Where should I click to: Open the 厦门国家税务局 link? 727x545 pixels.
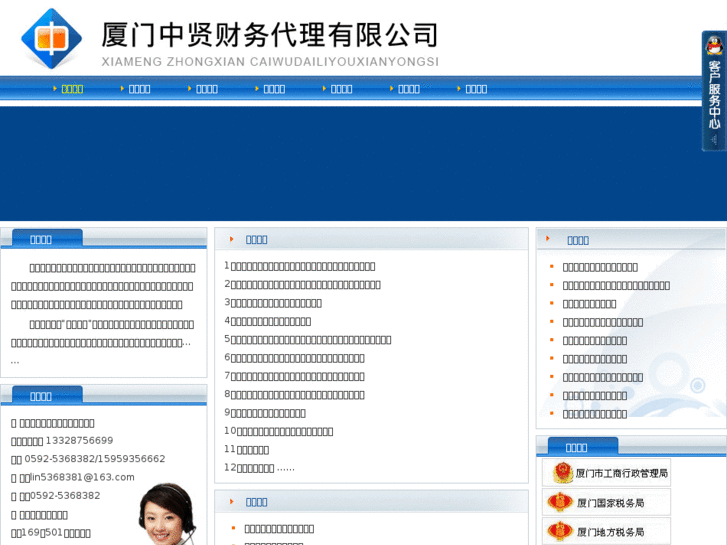(x=606, y=502)
